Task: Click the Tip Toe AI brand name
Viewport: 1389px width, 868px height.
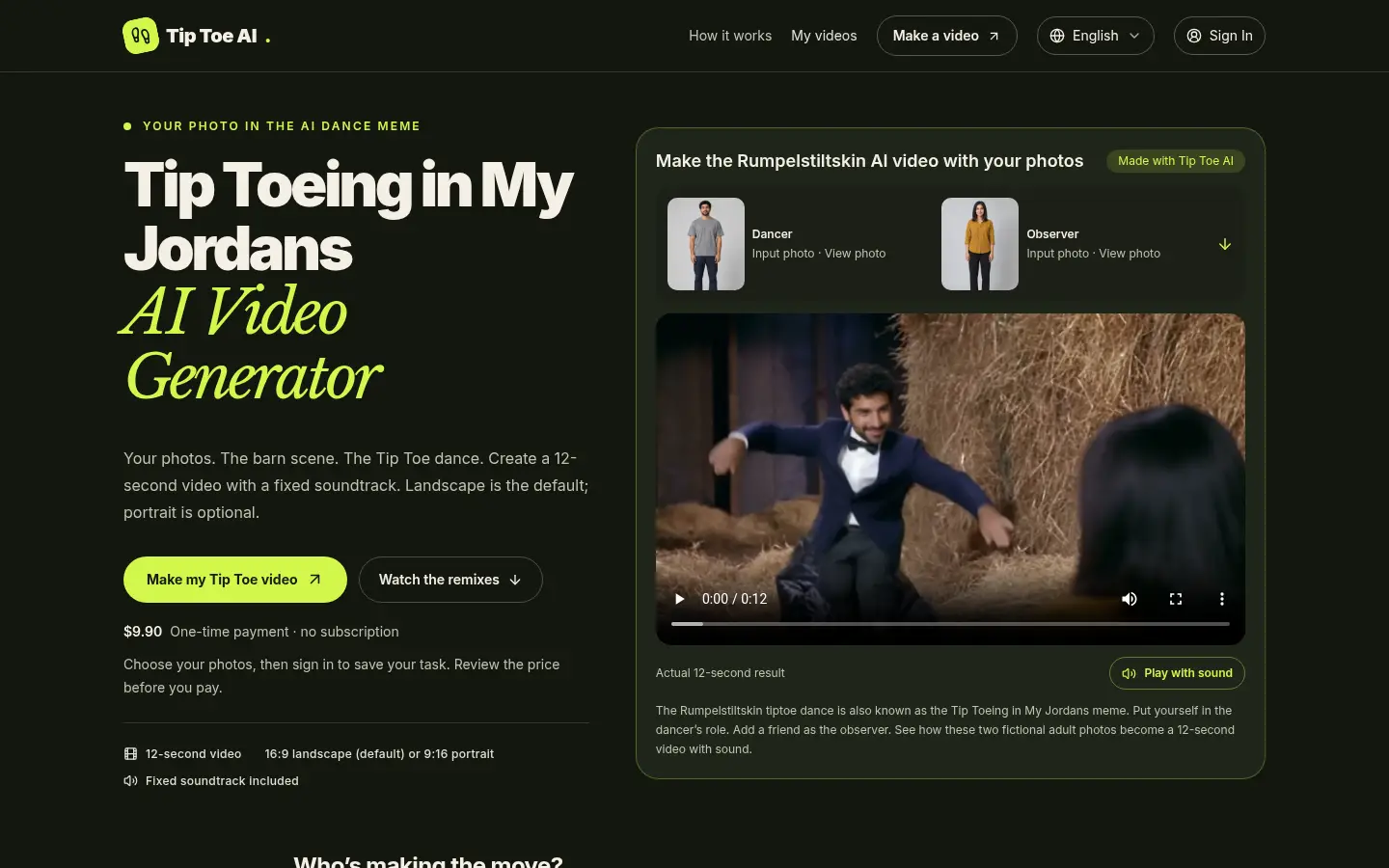Action: [211, 36]
